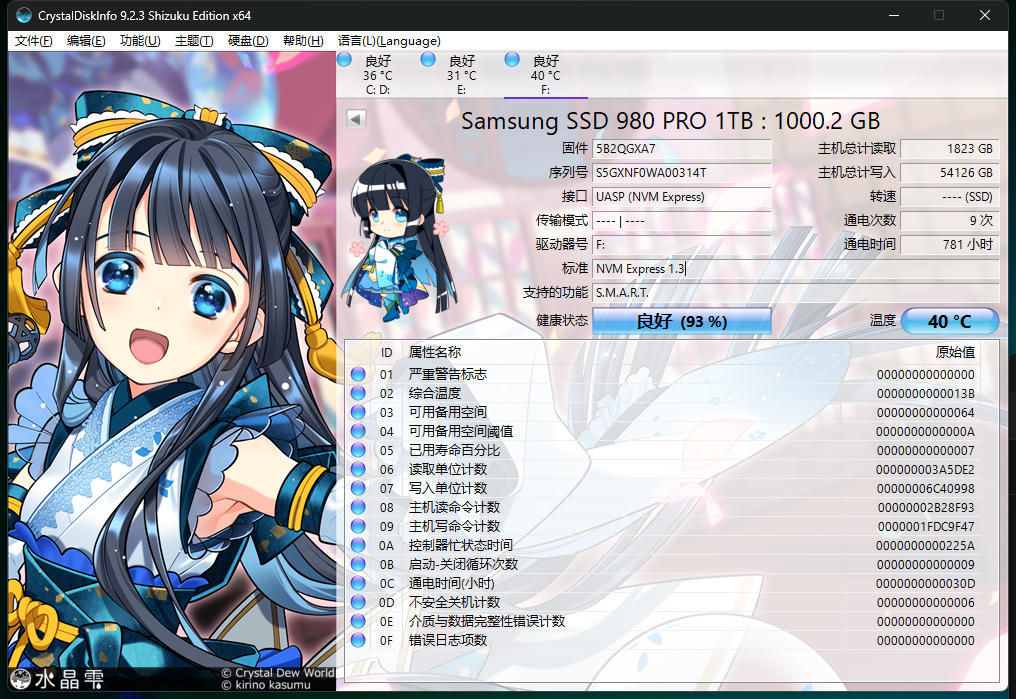This screenshot has width=1016, height=699.
Task: Click the previous disk arrow button
Action: point(356,119)
